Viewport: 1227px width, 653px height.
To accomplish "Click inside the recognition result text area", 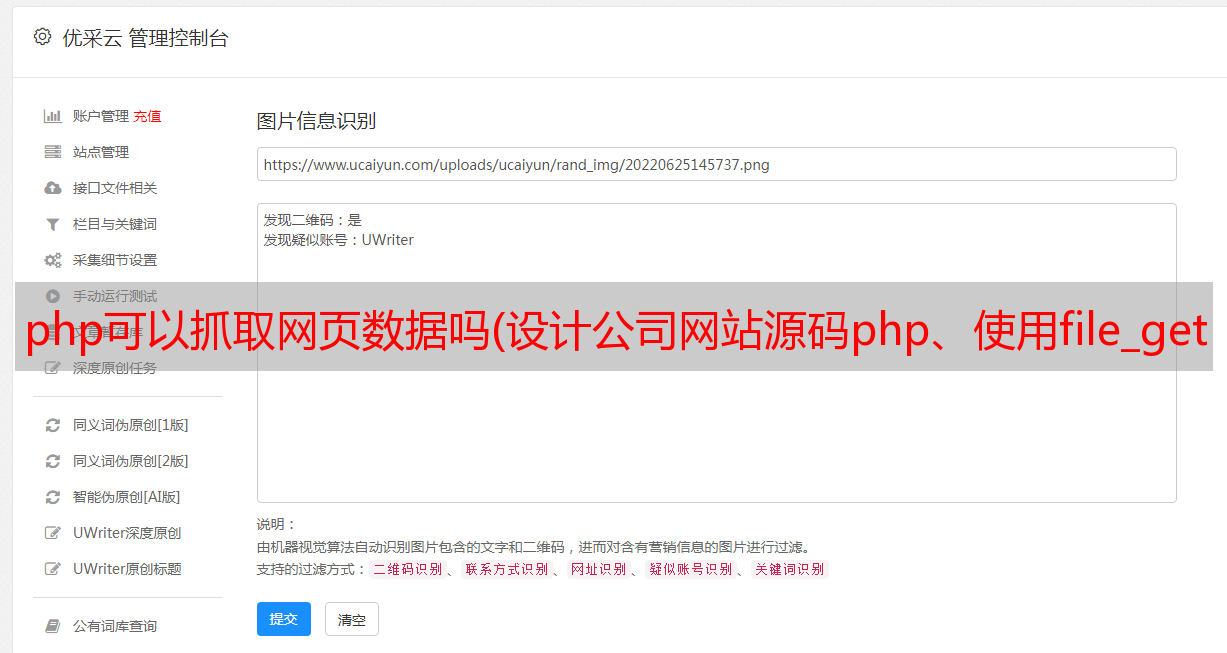I will pyautogui.click(x=716, y=353).
